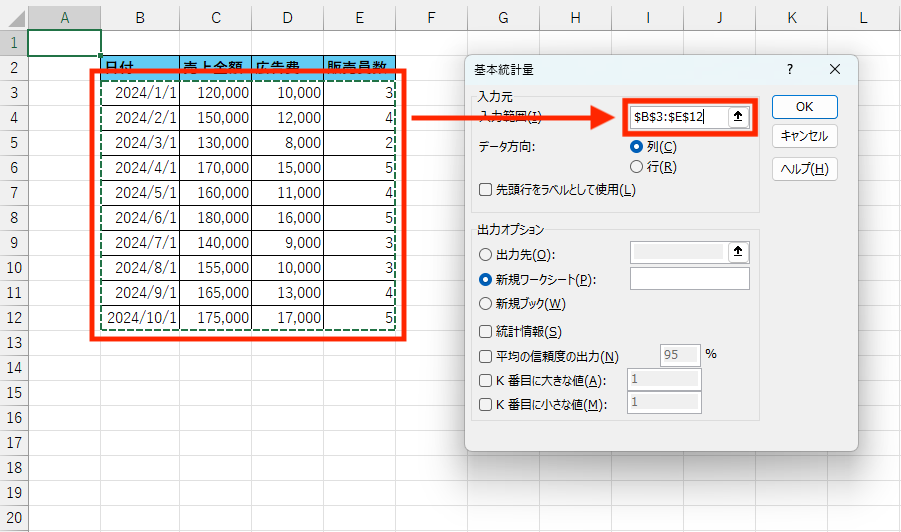This screenshot has height=532, width=901.
Task: Check K 番目に小さな値(M) checkbox
Action: click(486, 404)
